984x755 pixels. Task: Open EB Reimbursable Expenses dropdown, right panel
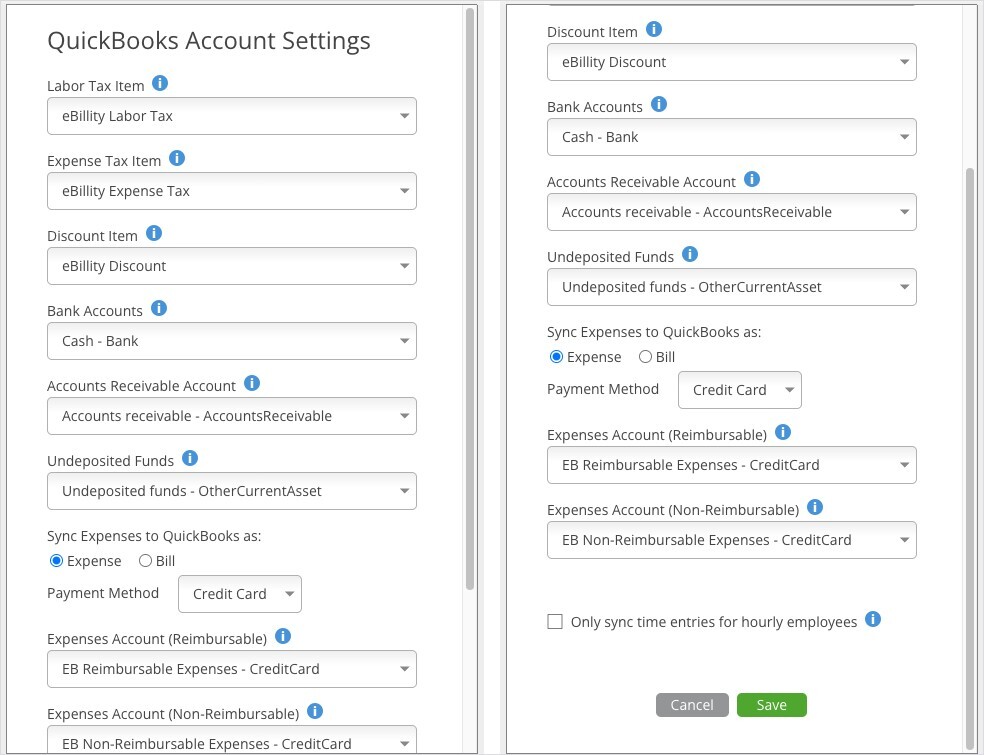pyautogui.click(x=732, y=465)
